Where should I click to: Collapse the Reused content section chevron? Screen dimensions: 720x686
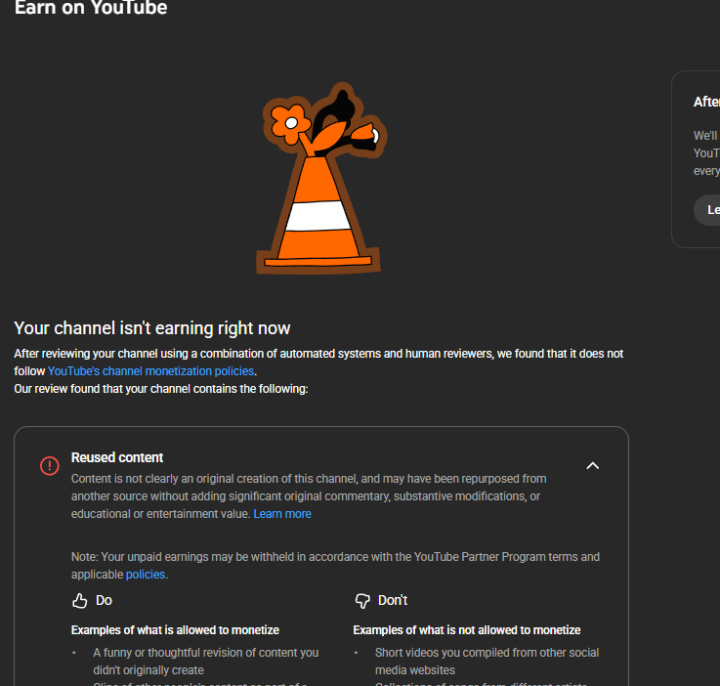pyautogui.click(x=593, y=466)
